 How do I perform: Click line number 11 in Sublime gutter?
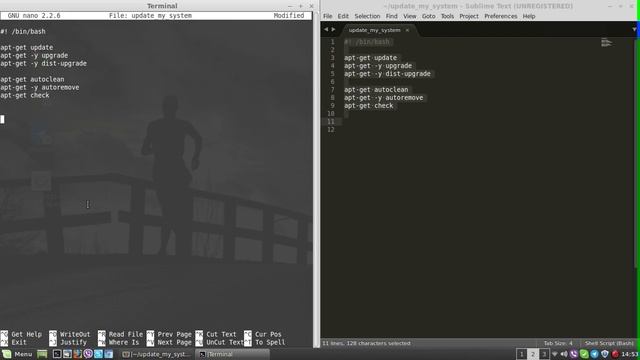click(331, 122)
